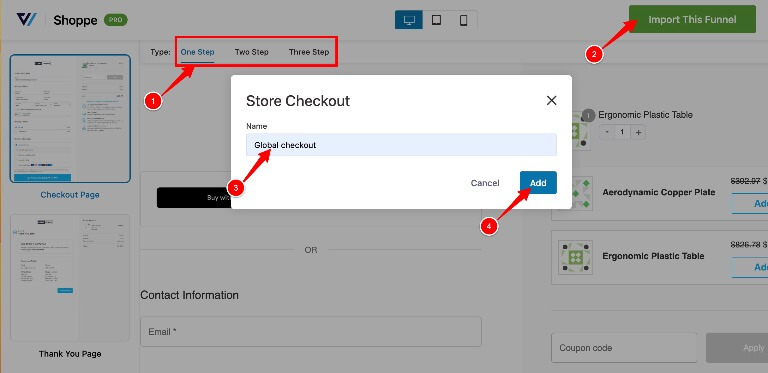Click the Add button in dialog
The height and width of the screenshot is (373, 768).
538,183
